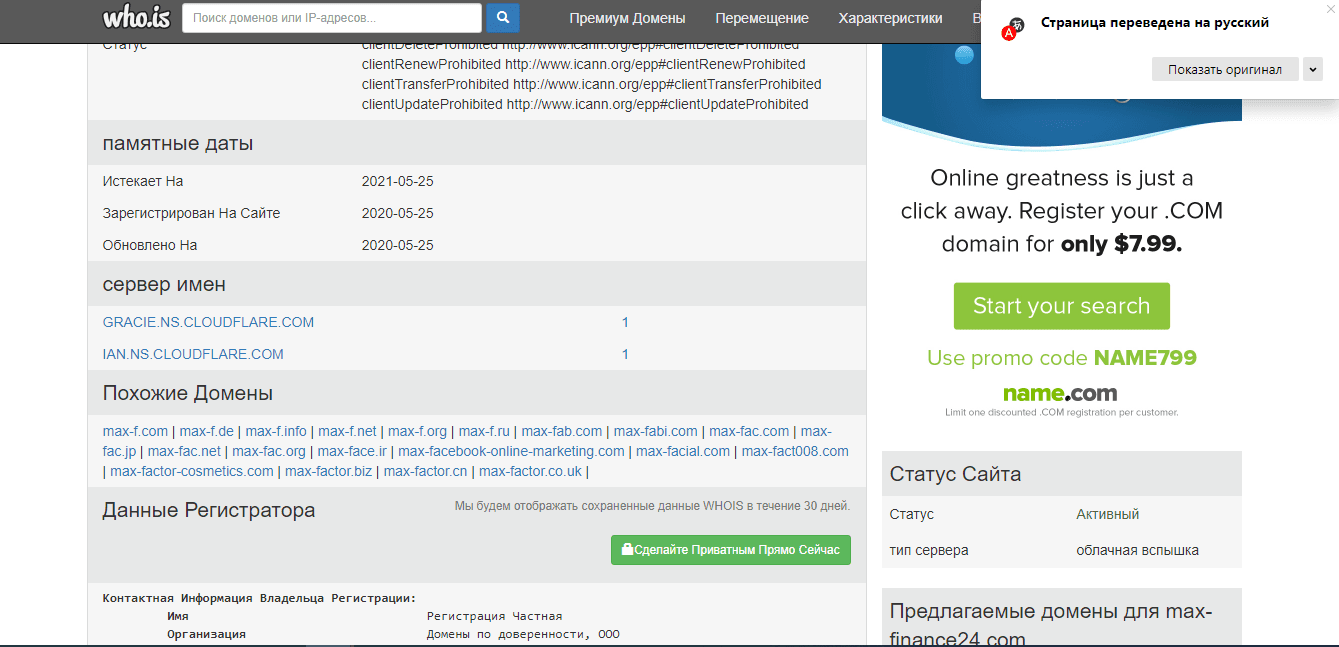Image resolution: width=1339 pixels, height=647 pixels.
Task: Open the max-facial.com domain link
Action: [683, 451]
